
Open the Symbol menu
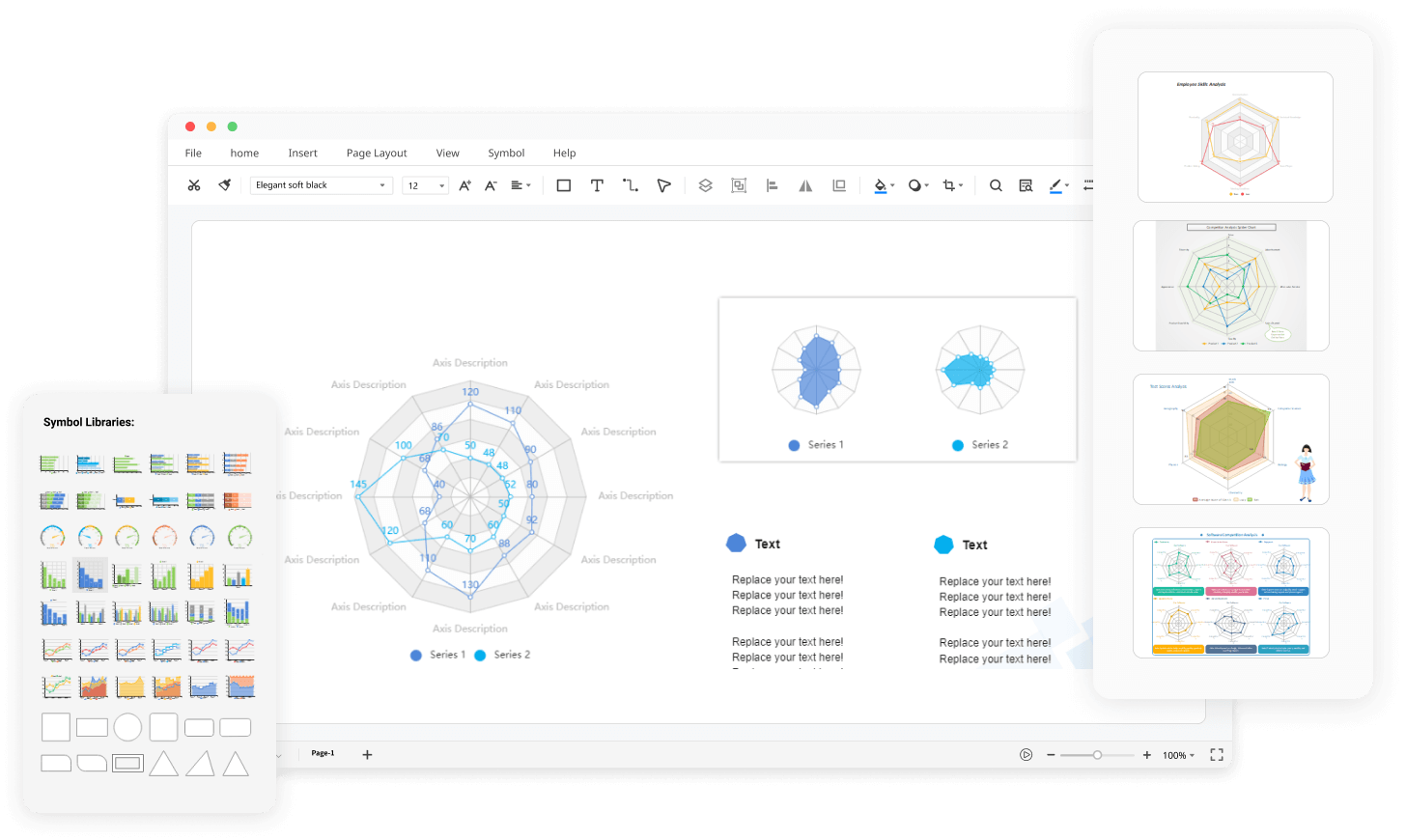(506, 154)
